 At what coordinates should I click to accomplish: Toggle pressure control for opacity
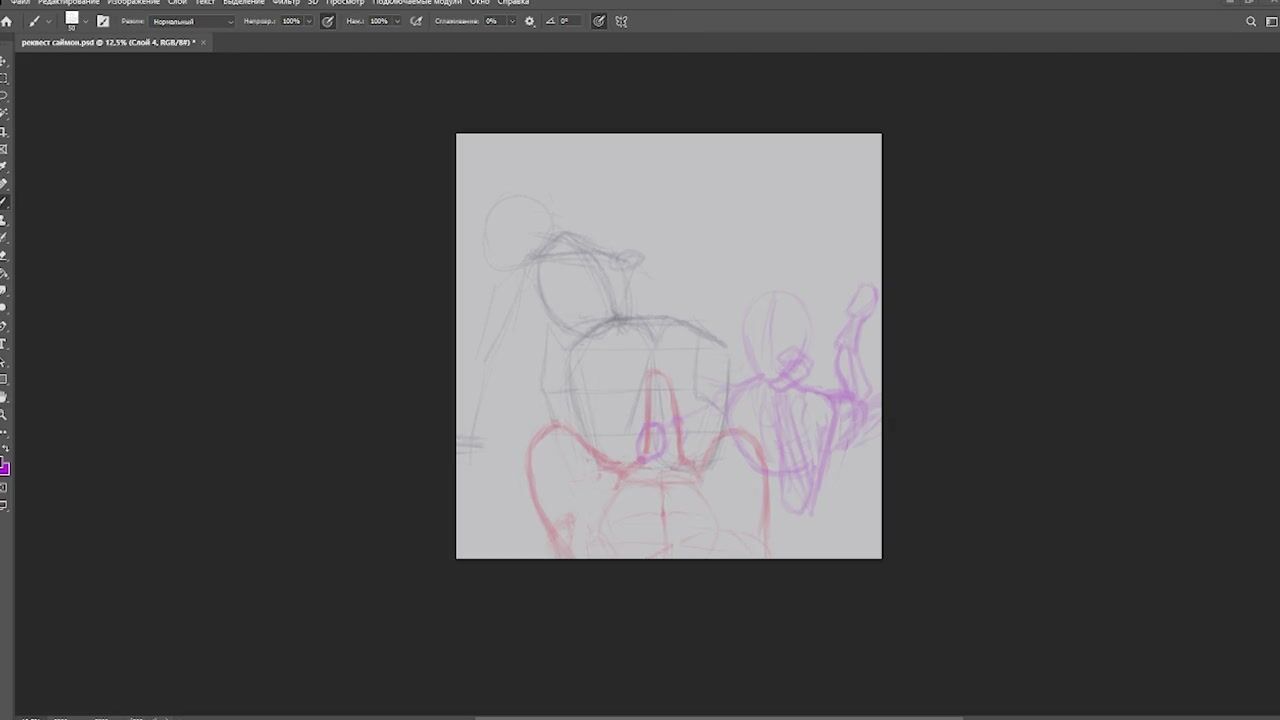click(x=328, y=21)
